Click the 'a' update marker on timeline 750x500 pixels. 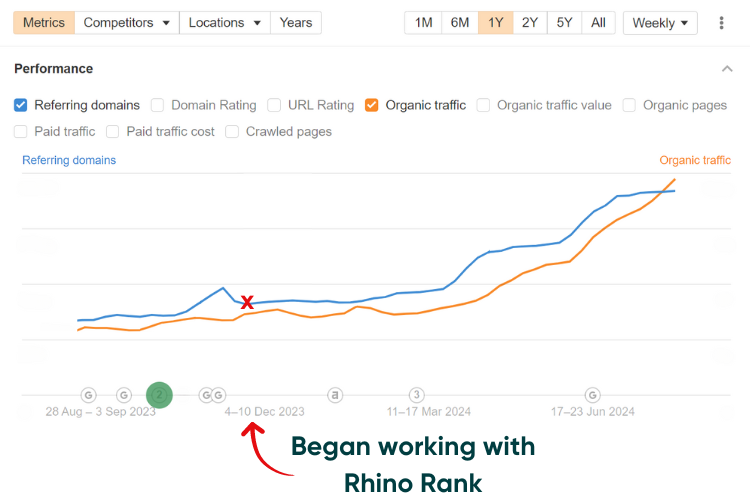click(335, 395)
